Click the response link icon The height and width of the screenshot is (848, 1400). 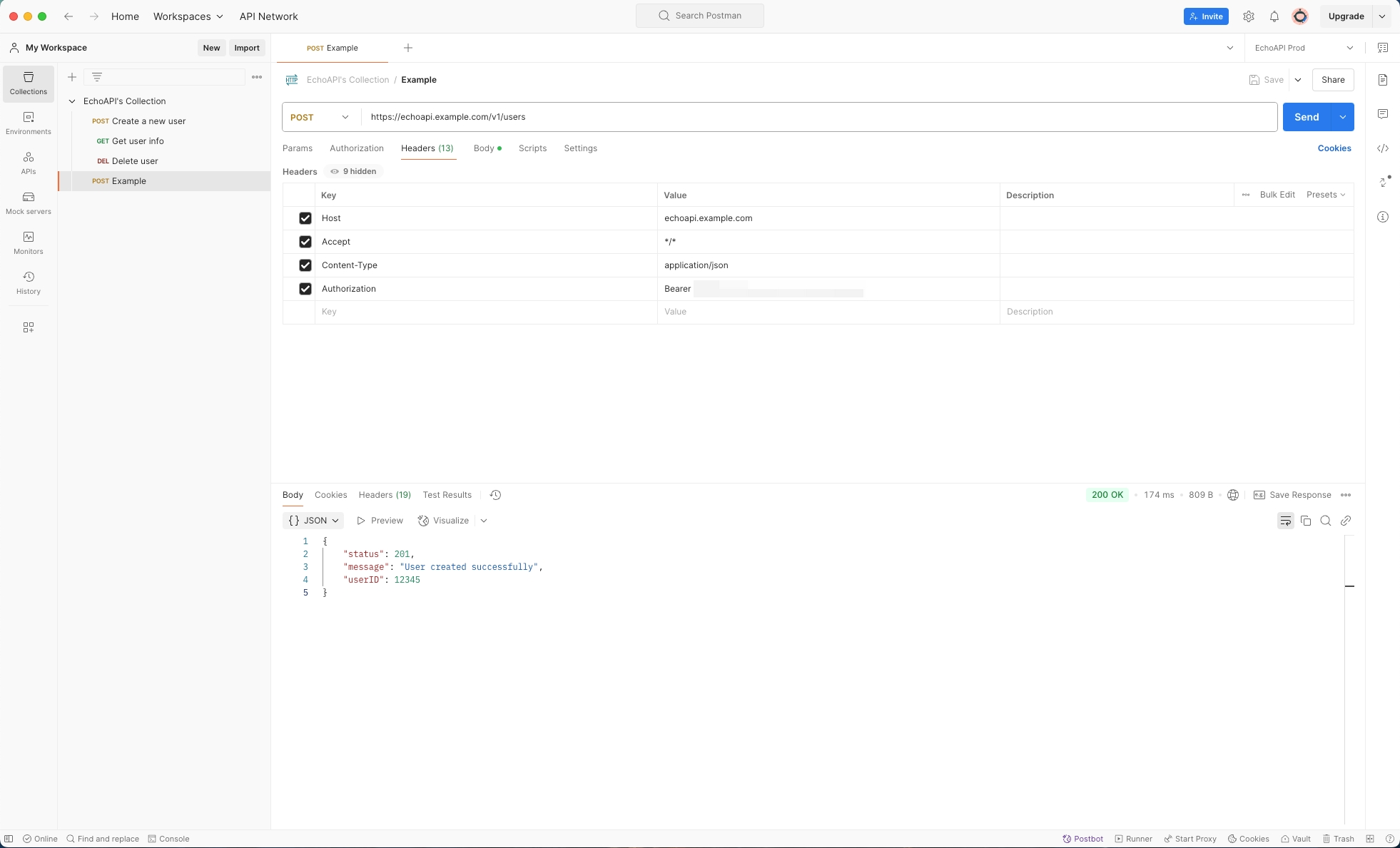point(1346,521)
